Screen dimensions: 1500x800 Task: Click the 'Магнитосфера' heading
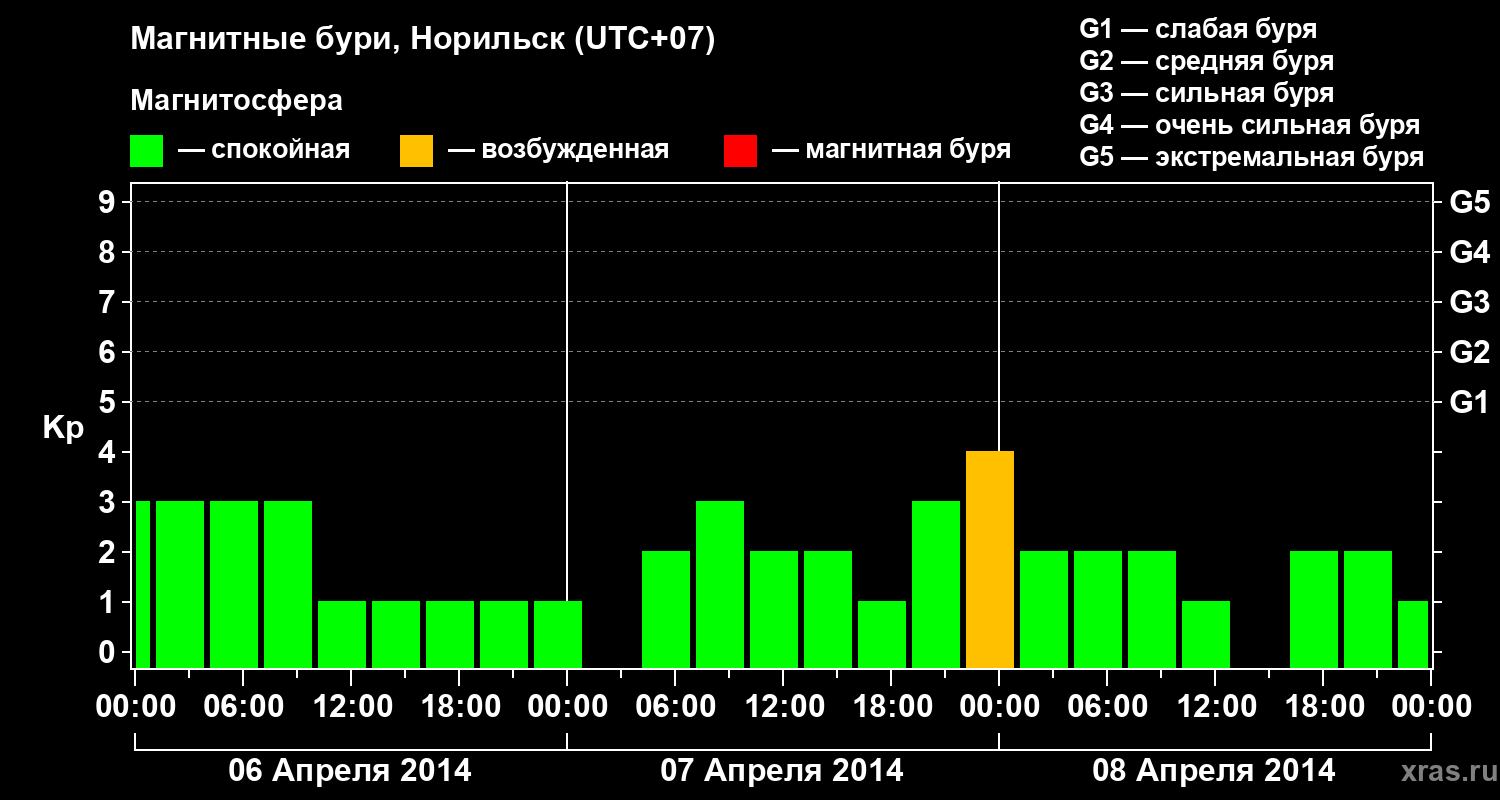tap(236, 101)
